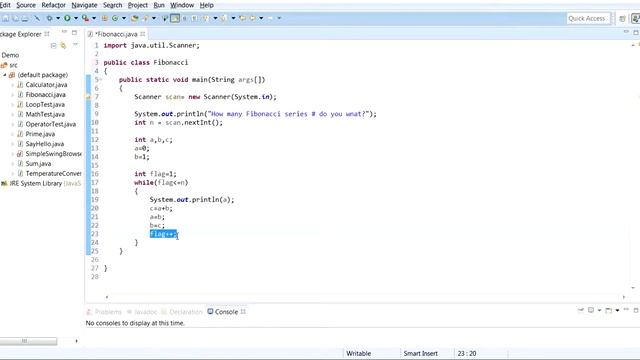Run the program with green Run icon
The width and height of the screenshot is (640, 360).
[x=67, y=18]
